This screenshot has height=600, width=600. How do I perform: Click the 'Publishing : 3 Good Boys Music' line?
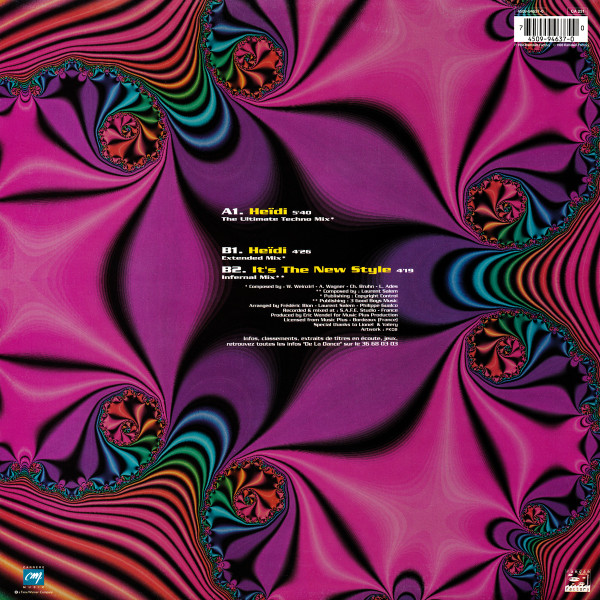tap(355, 301)
